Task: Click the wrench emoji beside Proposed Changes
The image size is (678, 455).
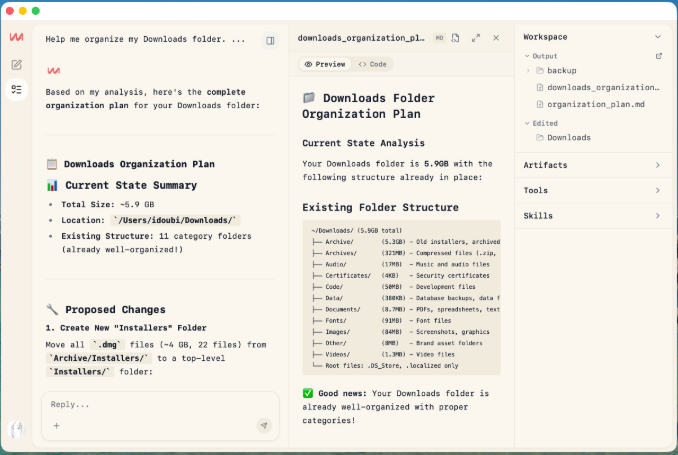Action: click(52, 309)
